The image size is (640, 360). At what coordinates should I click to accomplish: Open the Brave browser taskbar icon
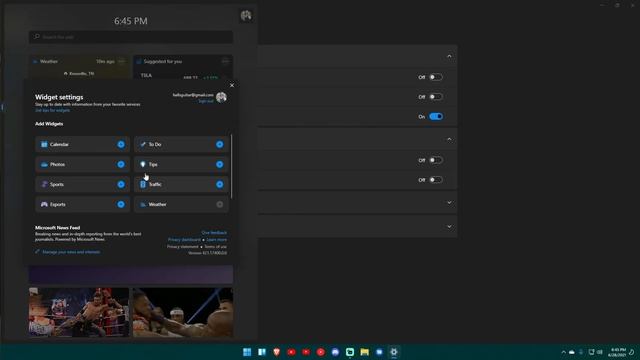pyautogui.click(x=276, y=352)
